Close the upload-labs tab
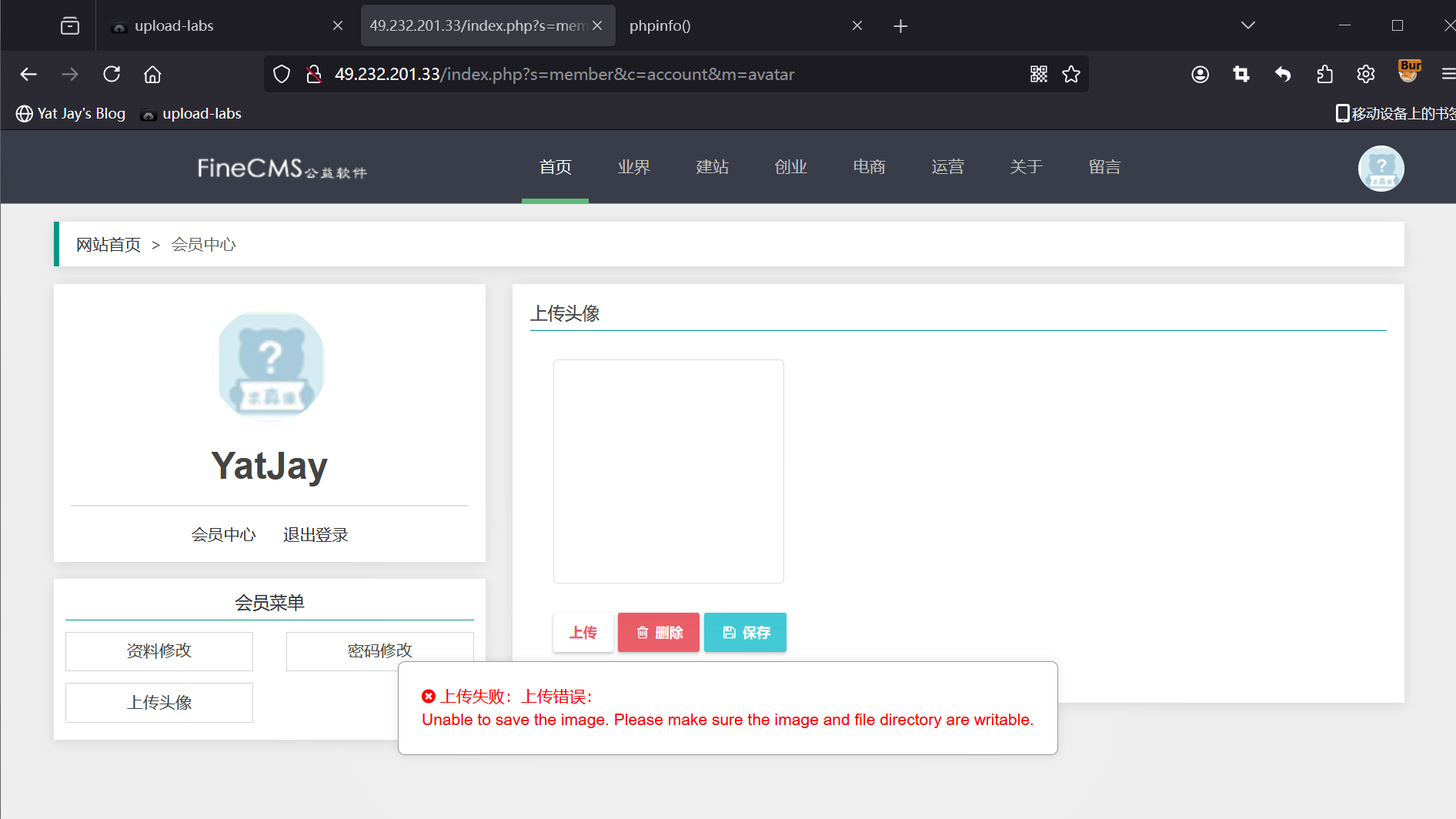This screenshot has height=819, width=1456. pos(337,25)
